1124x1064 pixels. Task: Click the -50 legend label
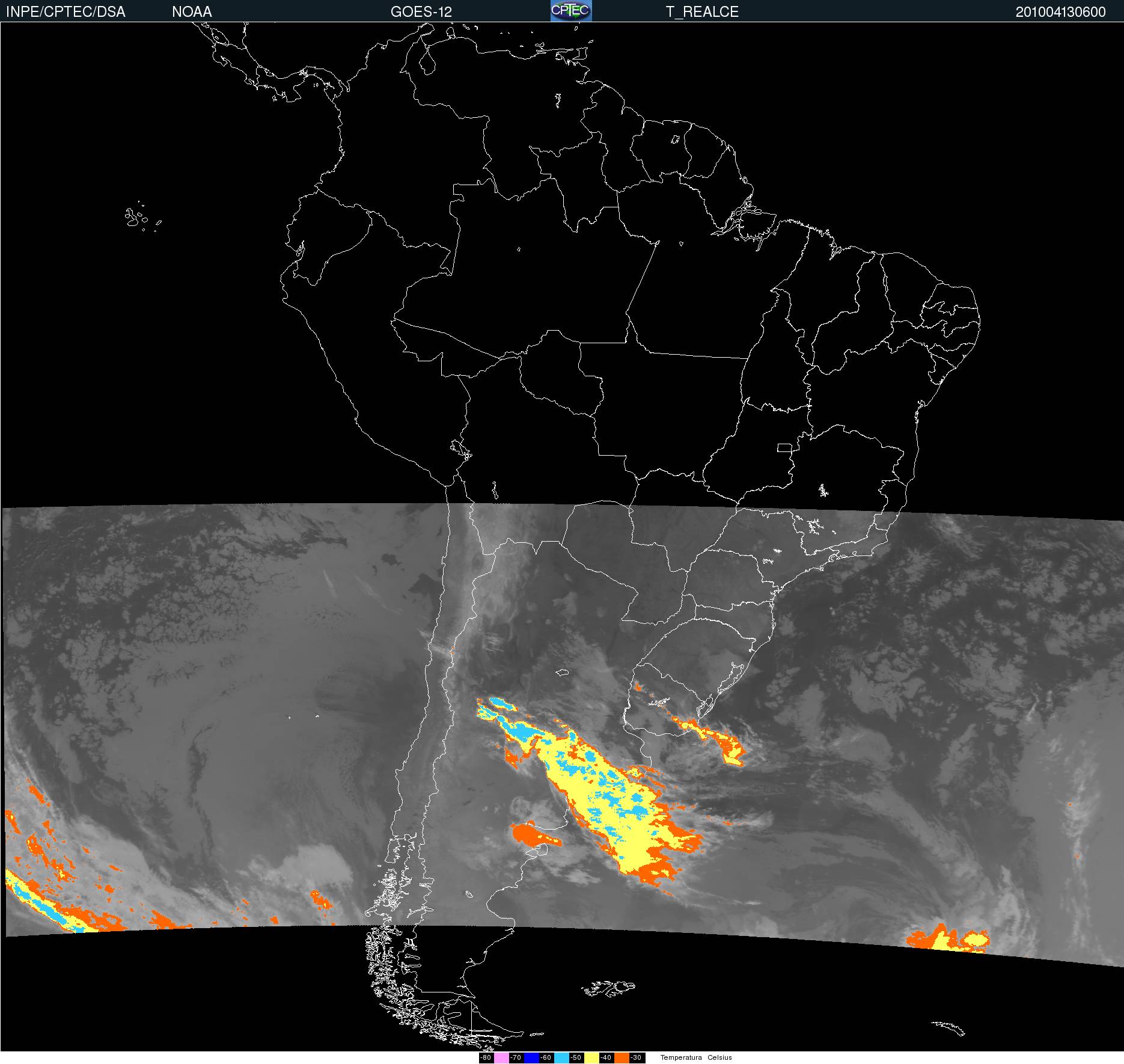tap(576, 1058)
